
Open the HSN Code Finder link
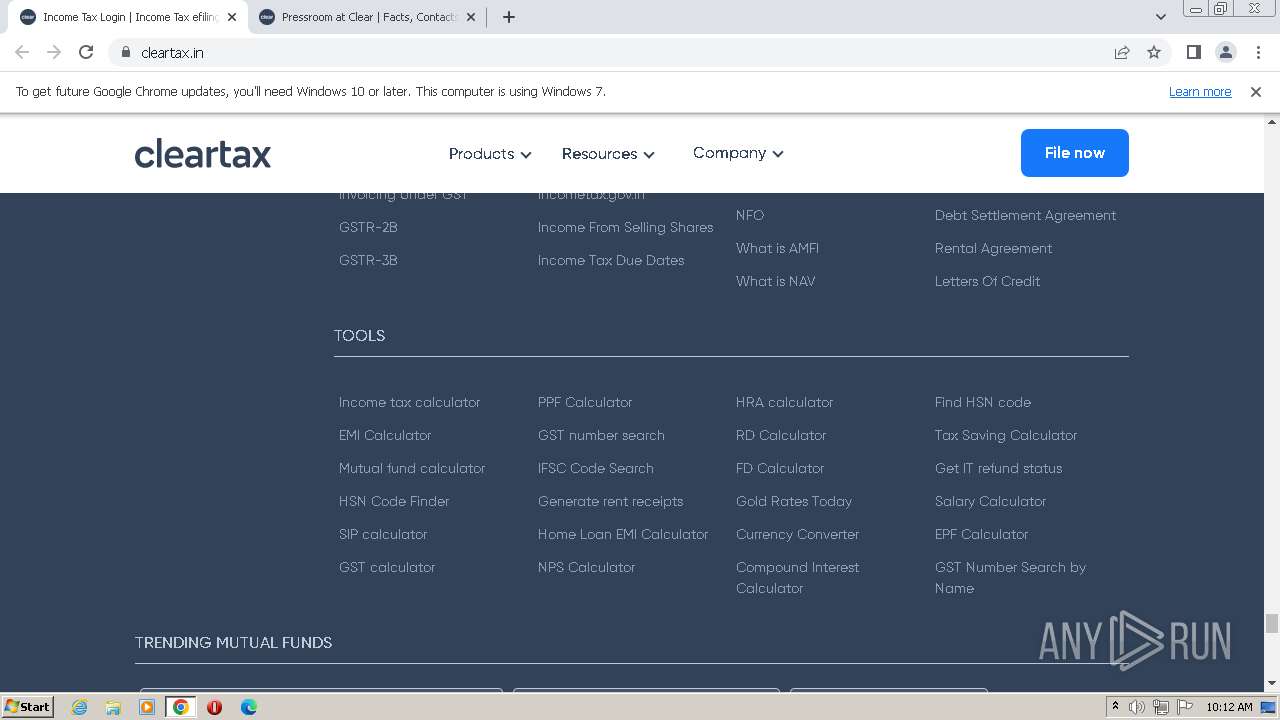394,501
